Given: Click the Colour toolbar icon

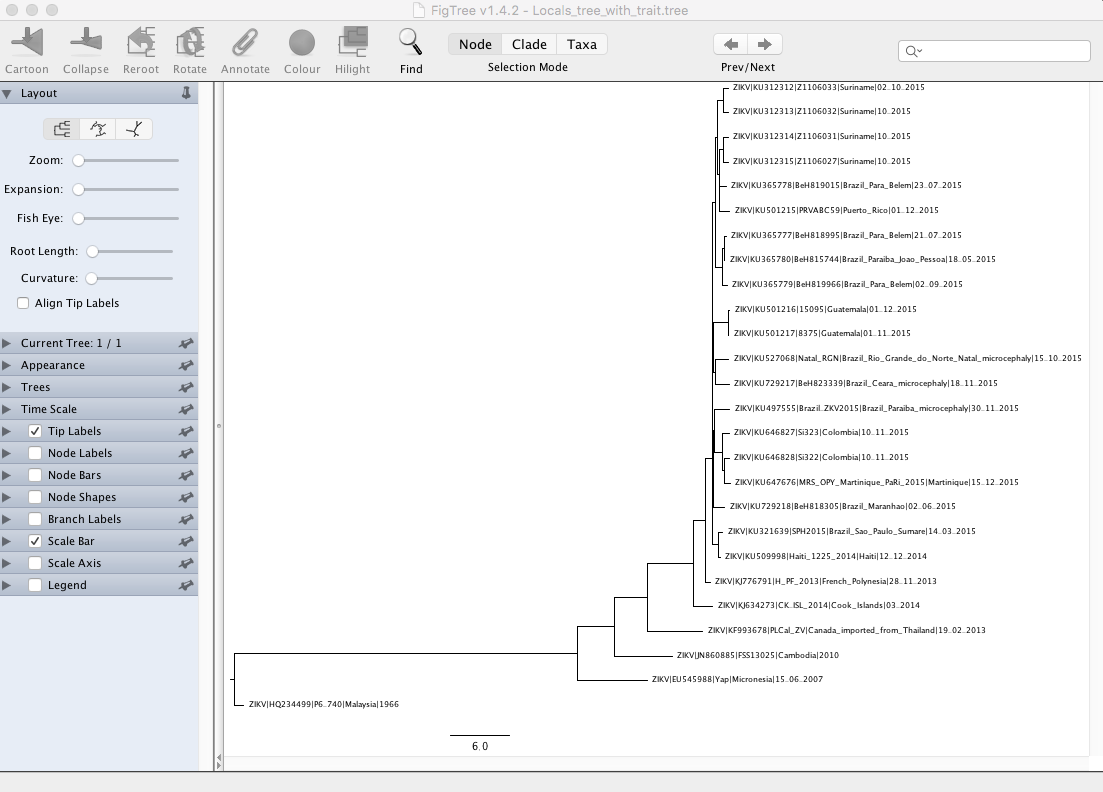Looking at the screenshot, I should [x=301, y=45].
